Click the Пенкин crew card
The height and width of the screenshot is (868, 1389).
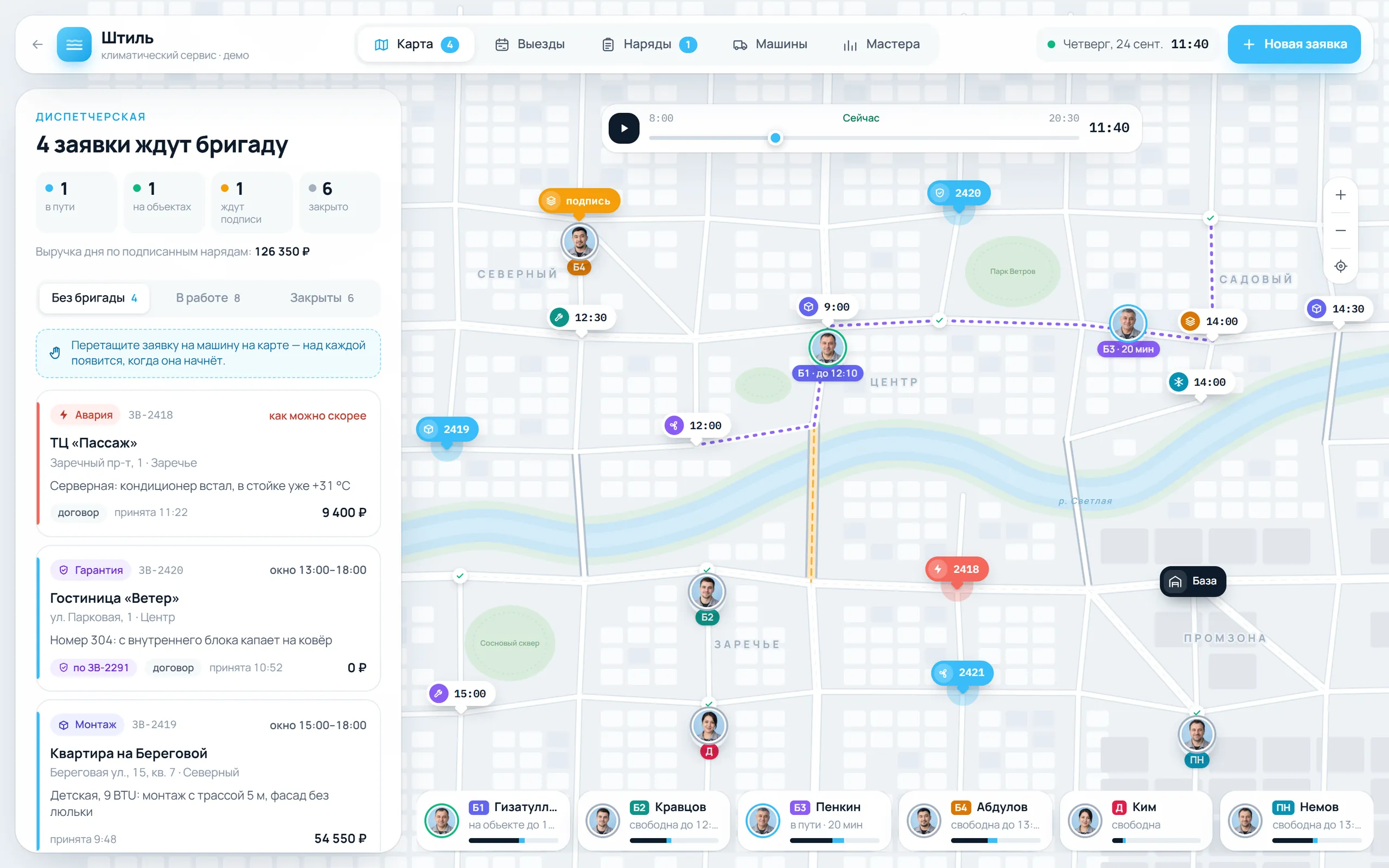(814, 820)
